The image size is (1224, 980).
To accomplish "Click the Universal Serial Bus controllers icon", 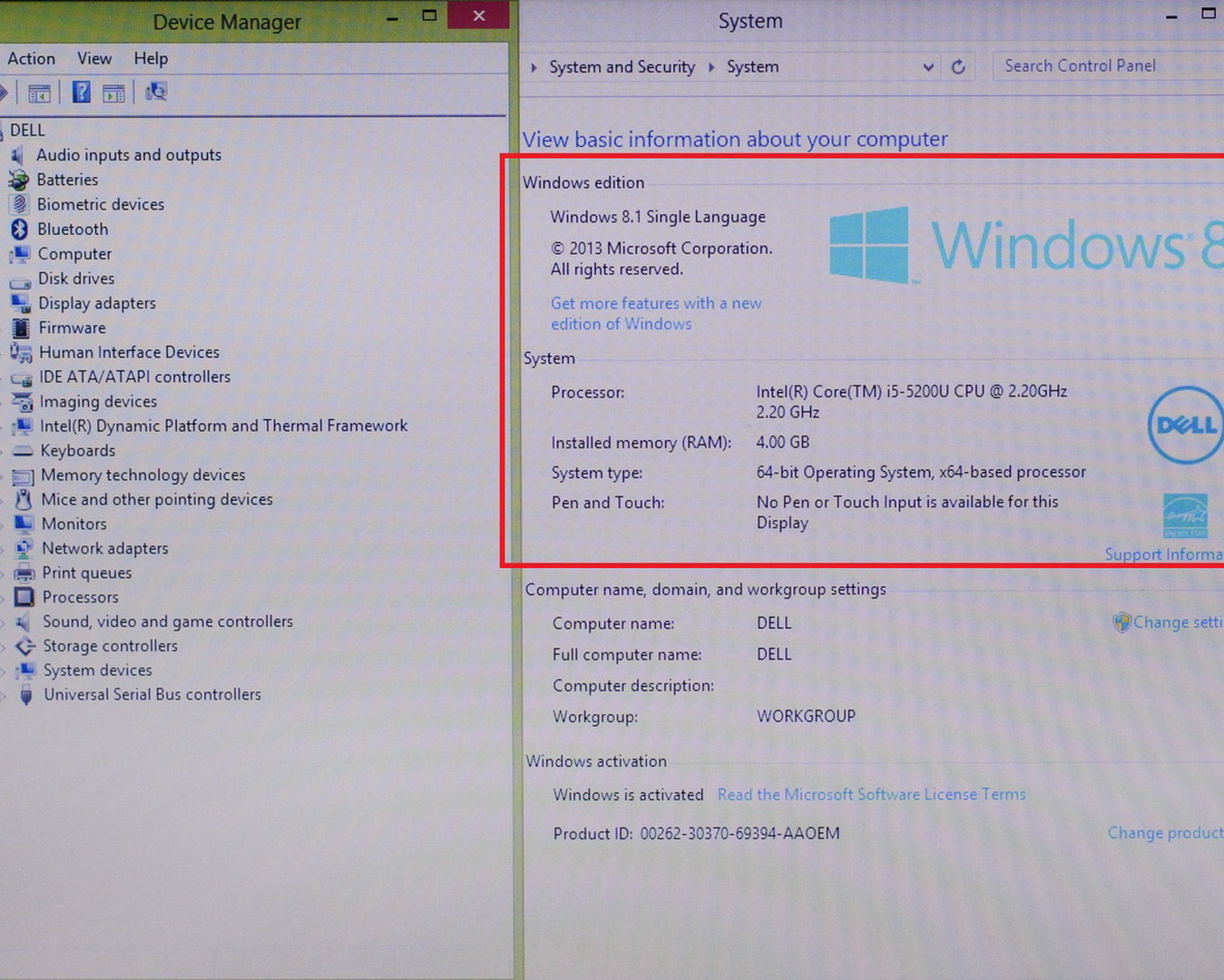I will click(x=26, y=695).
